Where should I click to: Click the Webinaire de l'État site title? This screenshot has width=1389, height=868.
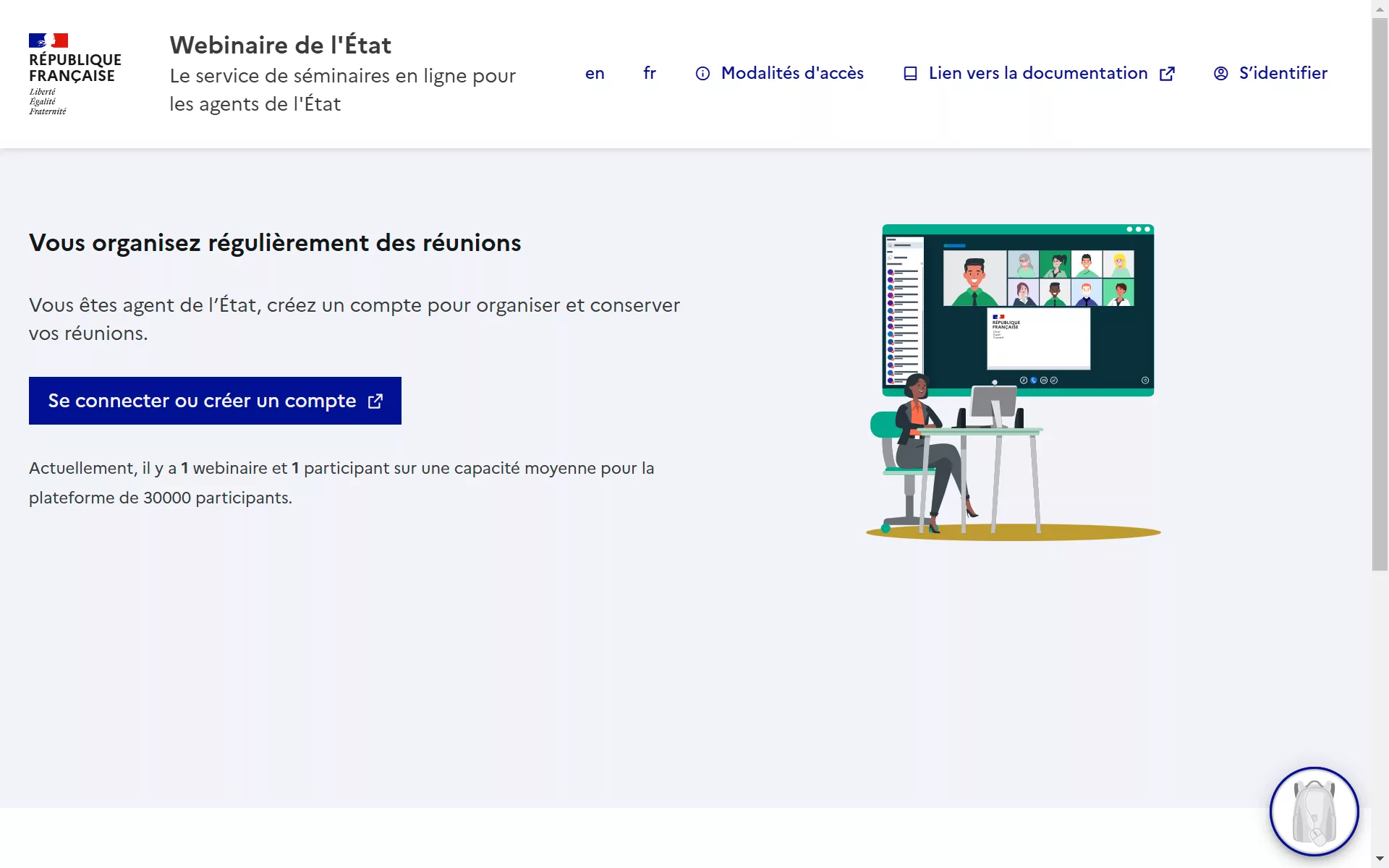[281, 46]
